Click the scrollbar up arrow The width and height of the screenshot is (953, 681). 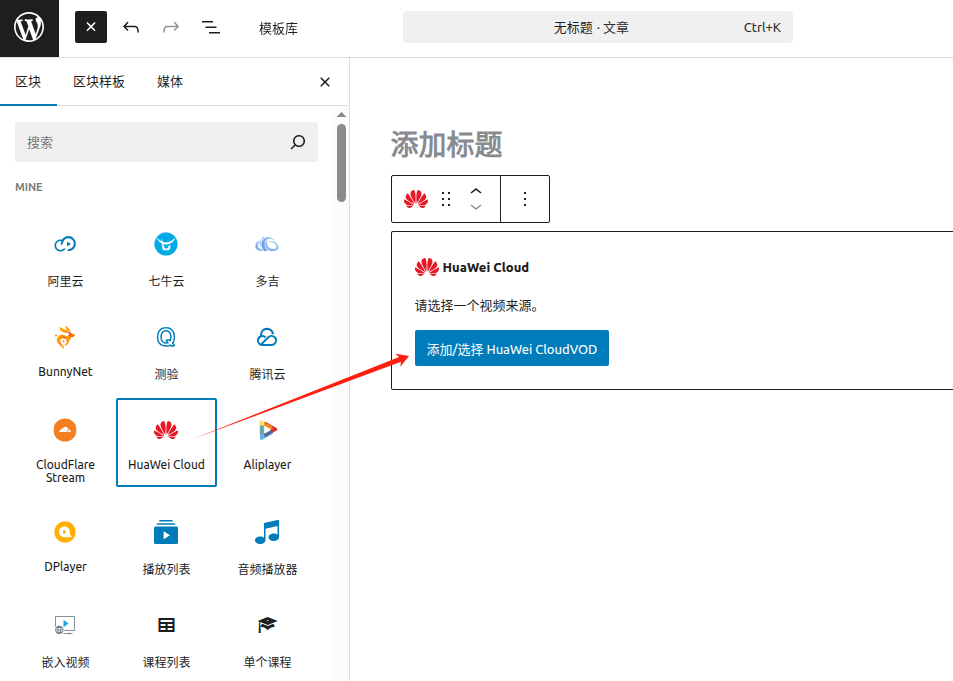pyautogui.click(x=342, y=114)
